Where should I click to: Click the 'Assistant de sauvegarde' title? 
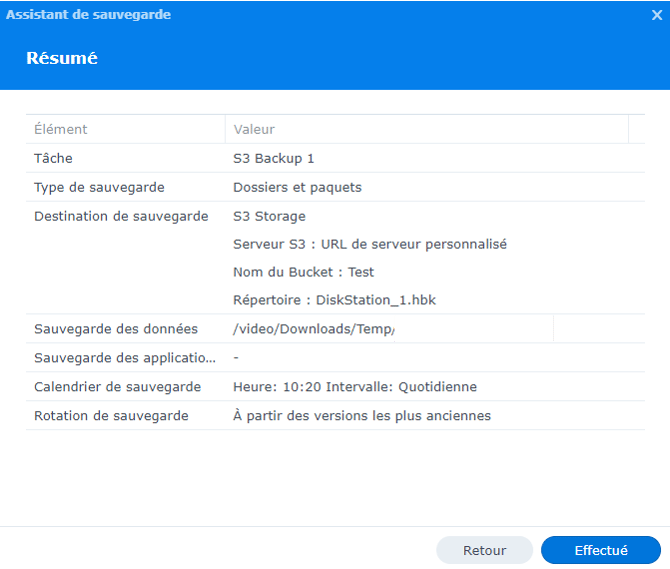[88, 15]
